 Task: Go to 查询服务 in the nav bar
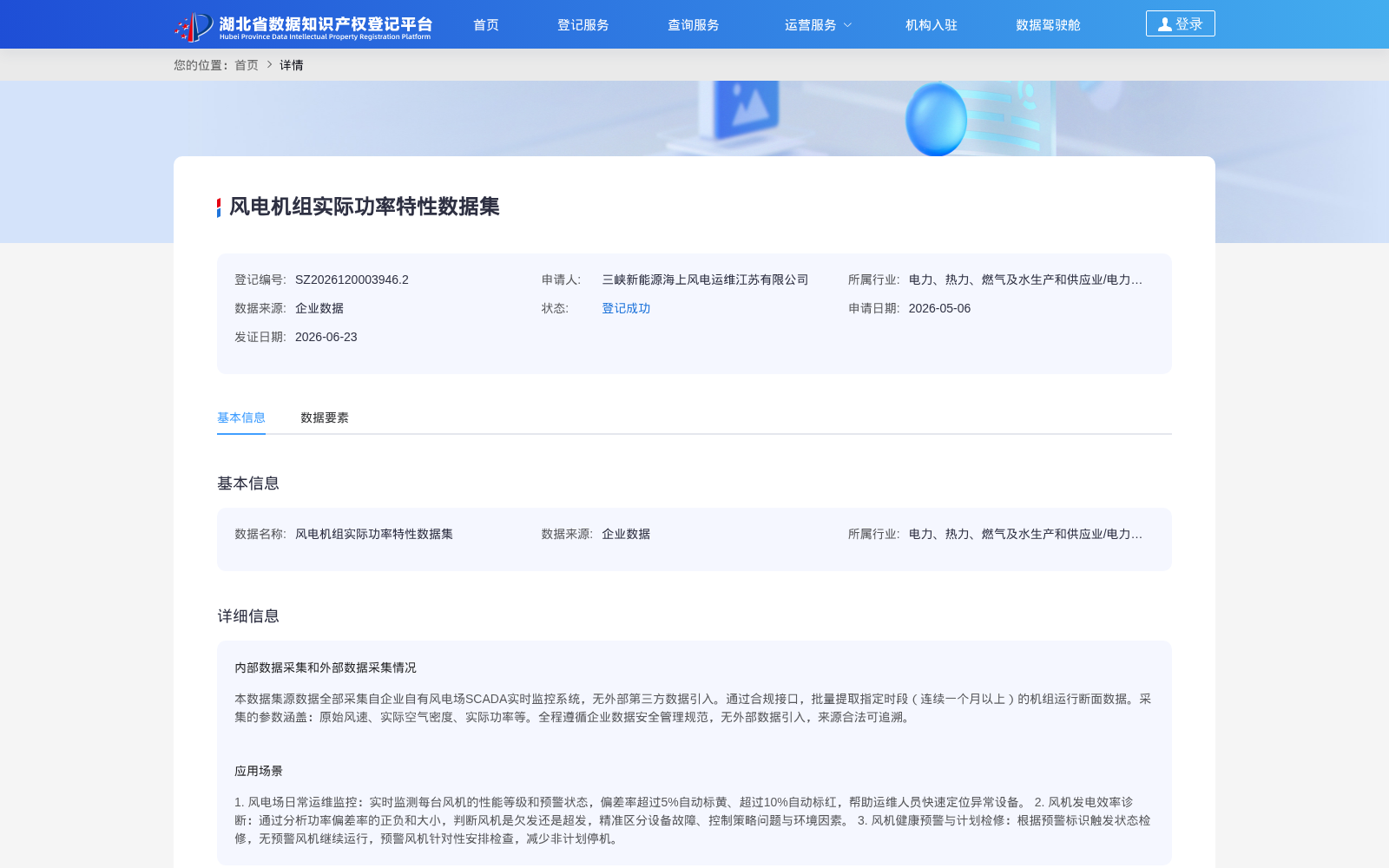click(694, 25)
